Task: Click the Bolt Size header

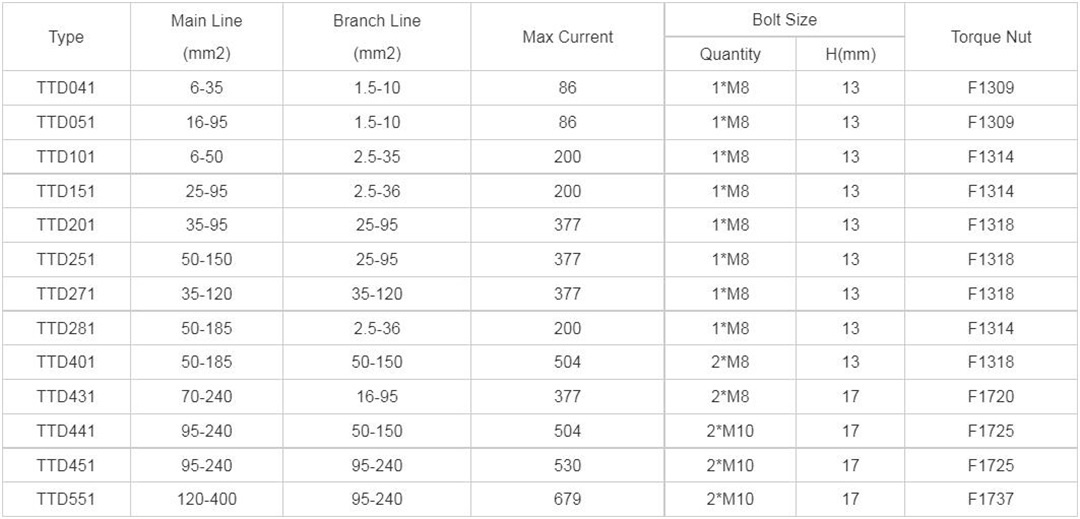Action: tap(785, 20)
